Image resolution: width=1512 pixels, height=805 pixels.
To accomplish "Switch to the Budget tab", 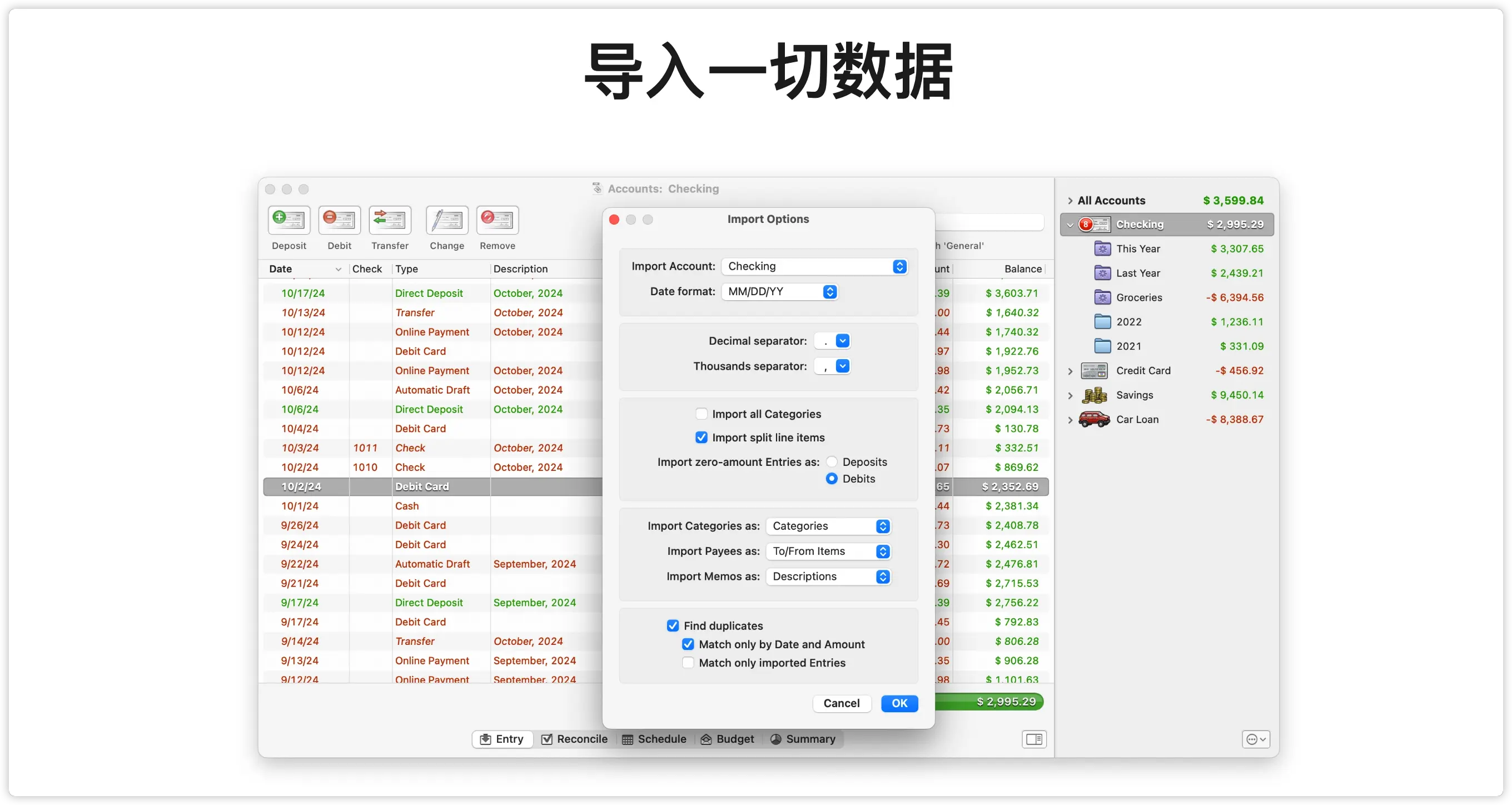I will [727, 739].
